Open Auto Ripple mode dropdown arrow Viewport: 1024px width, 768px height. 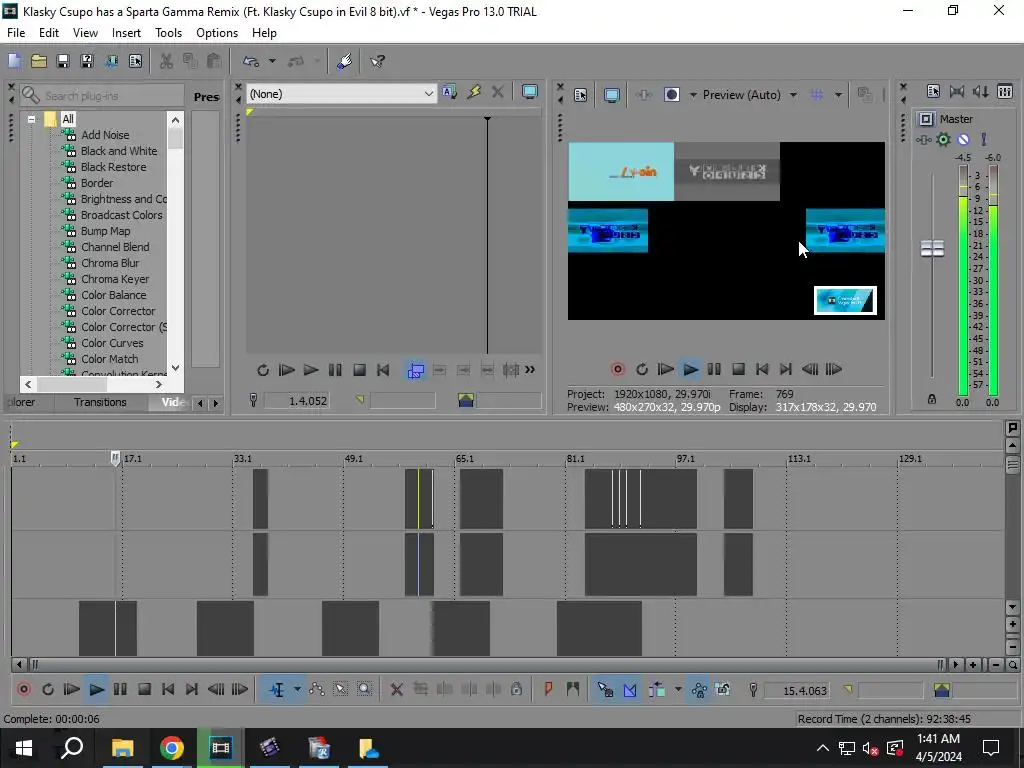678,690
